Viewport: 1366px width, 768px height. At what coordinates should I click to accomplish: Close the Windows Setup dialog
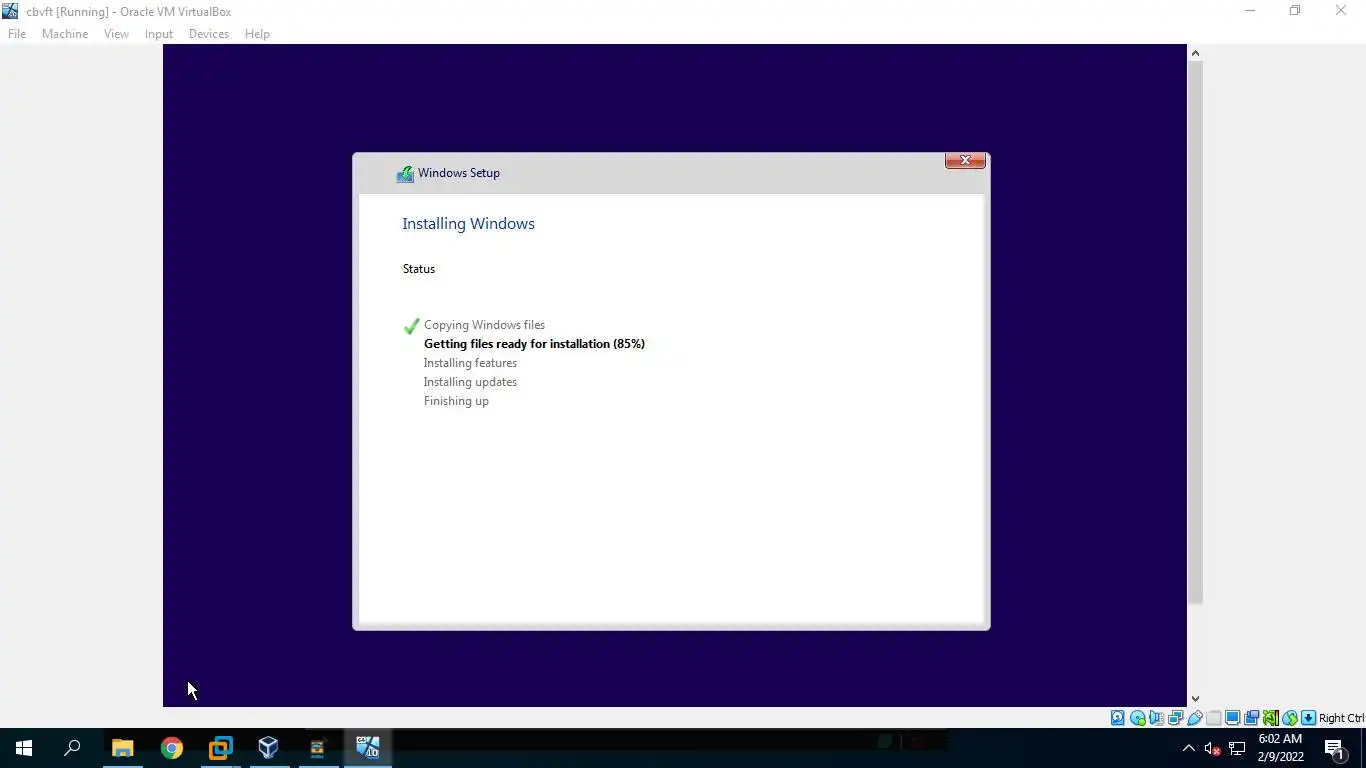pyautogui.click(x=965, y=160)
